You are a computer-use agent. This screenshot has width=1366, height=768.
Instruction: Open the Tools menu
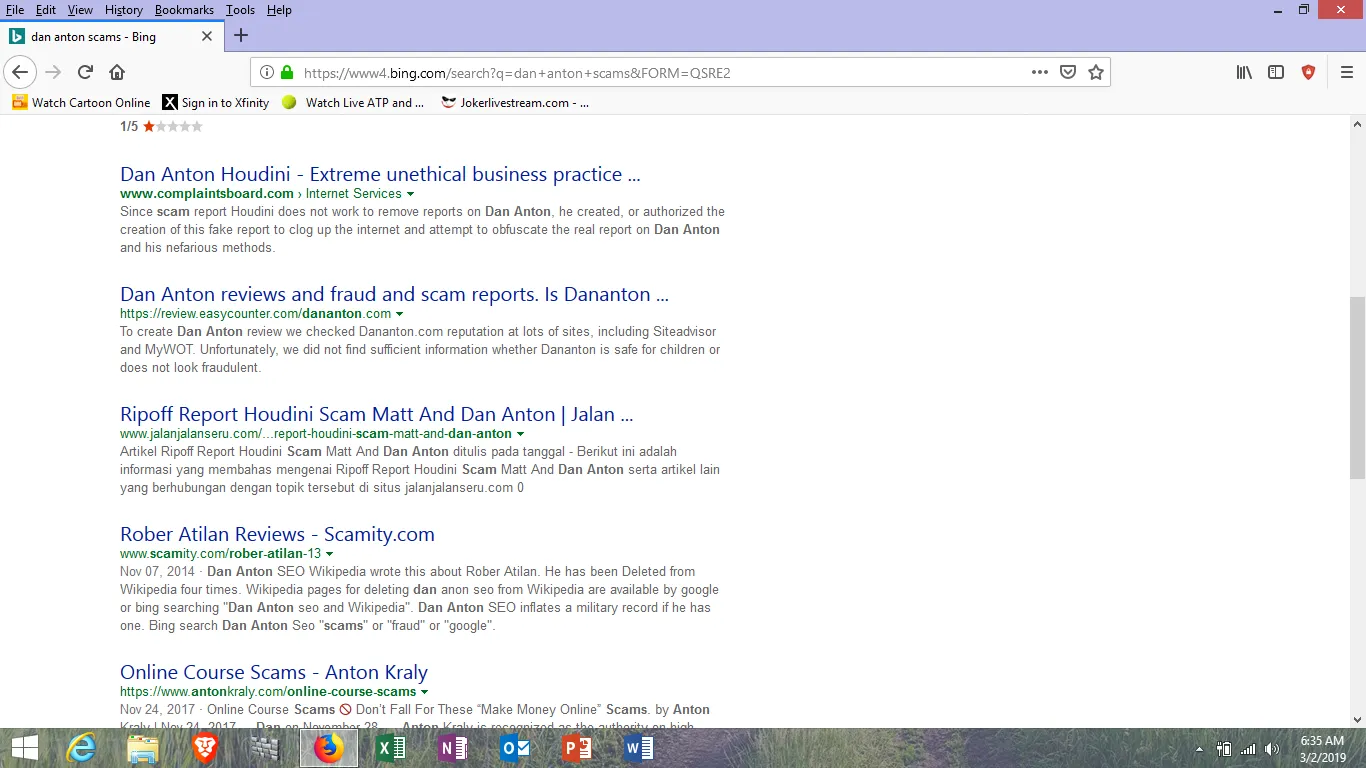coord(240,10)
